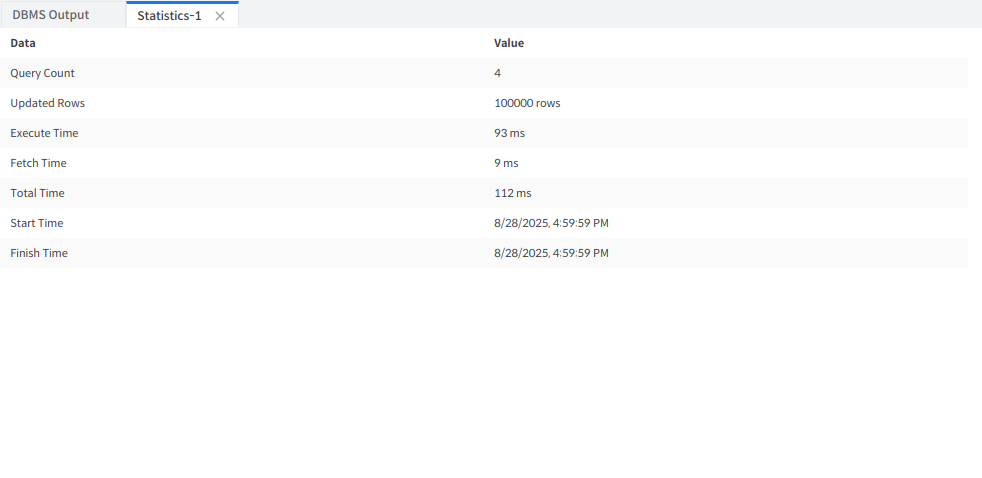Select the Finish Time label

pyautogui.click(x=39, y=253)
